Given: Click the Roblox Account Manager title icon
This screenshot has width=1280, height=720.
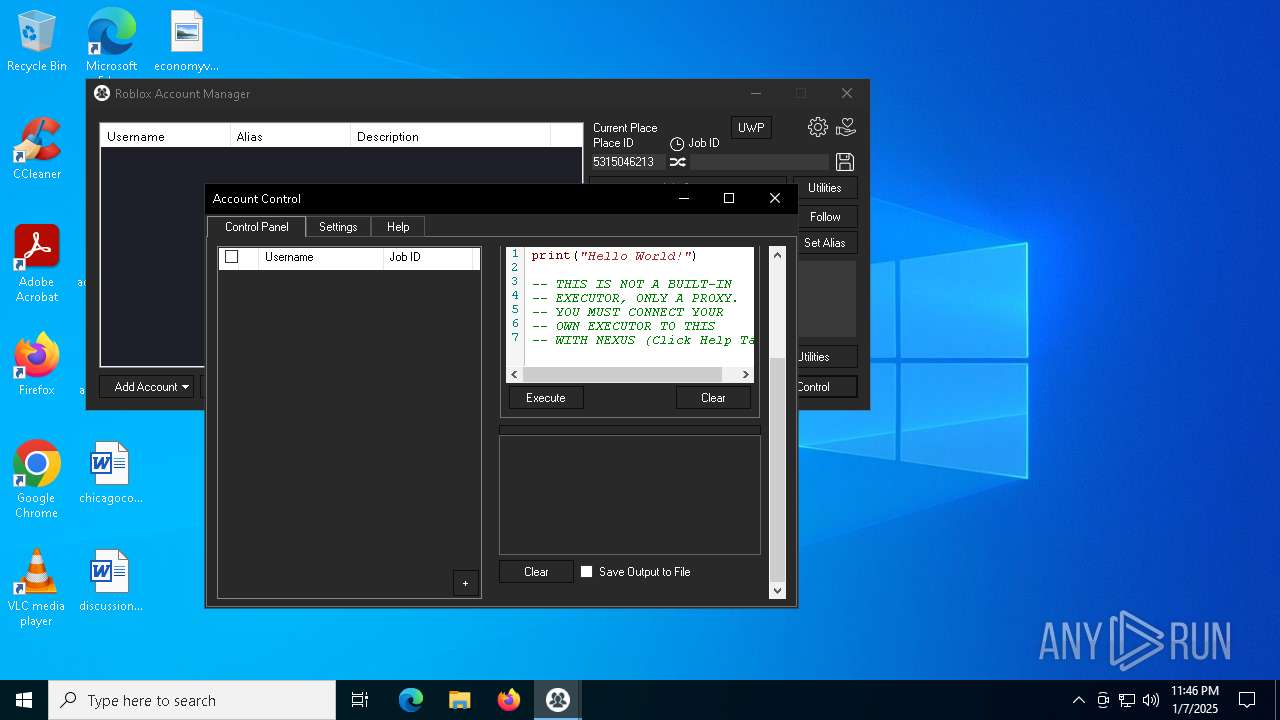Looking at the screenshot, I should click(x=102, y=93).
